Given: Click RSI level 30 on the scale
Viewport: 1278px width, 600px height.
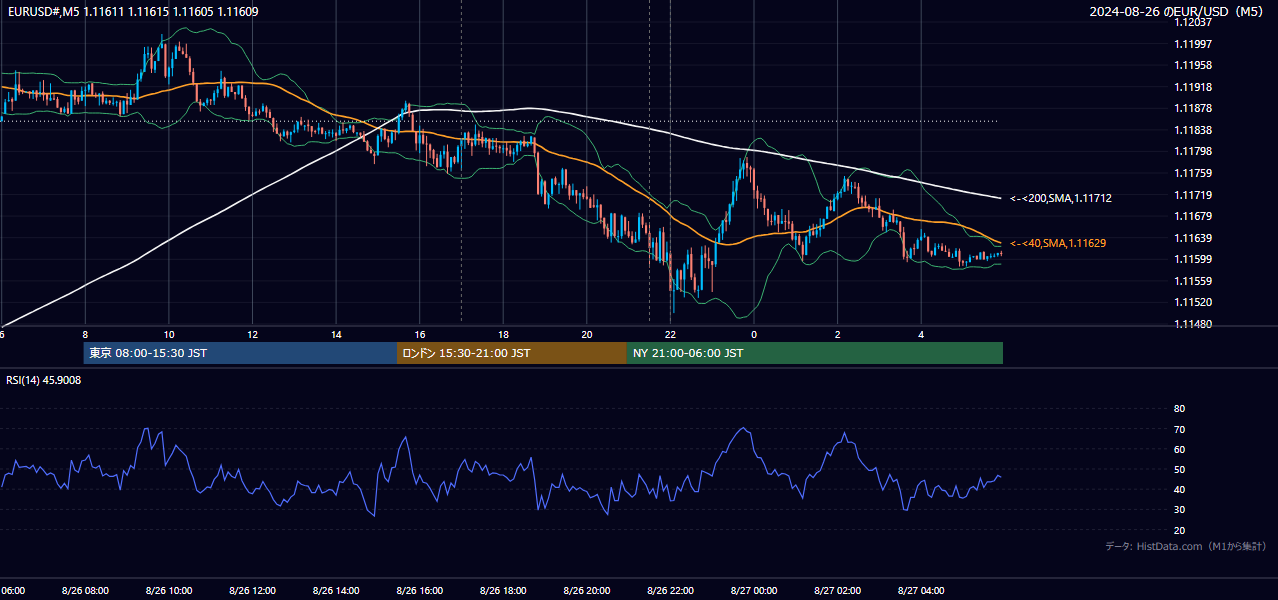Looking at the screenshot, I should click(x=1179, y=510).
